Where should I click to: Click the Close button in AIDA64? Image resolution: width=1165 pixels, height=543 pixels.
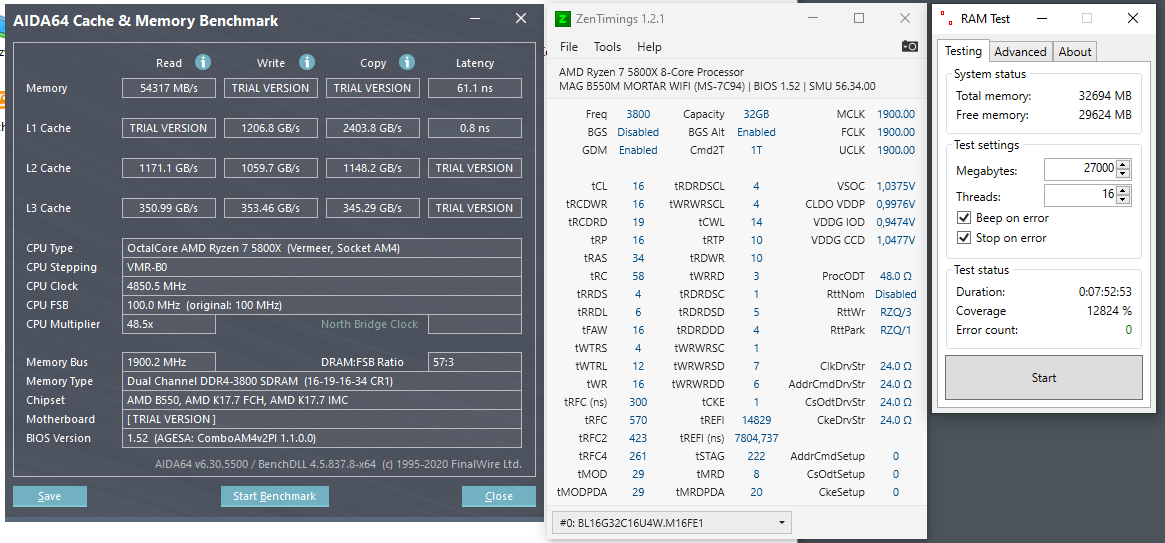[x=499, y=496]
